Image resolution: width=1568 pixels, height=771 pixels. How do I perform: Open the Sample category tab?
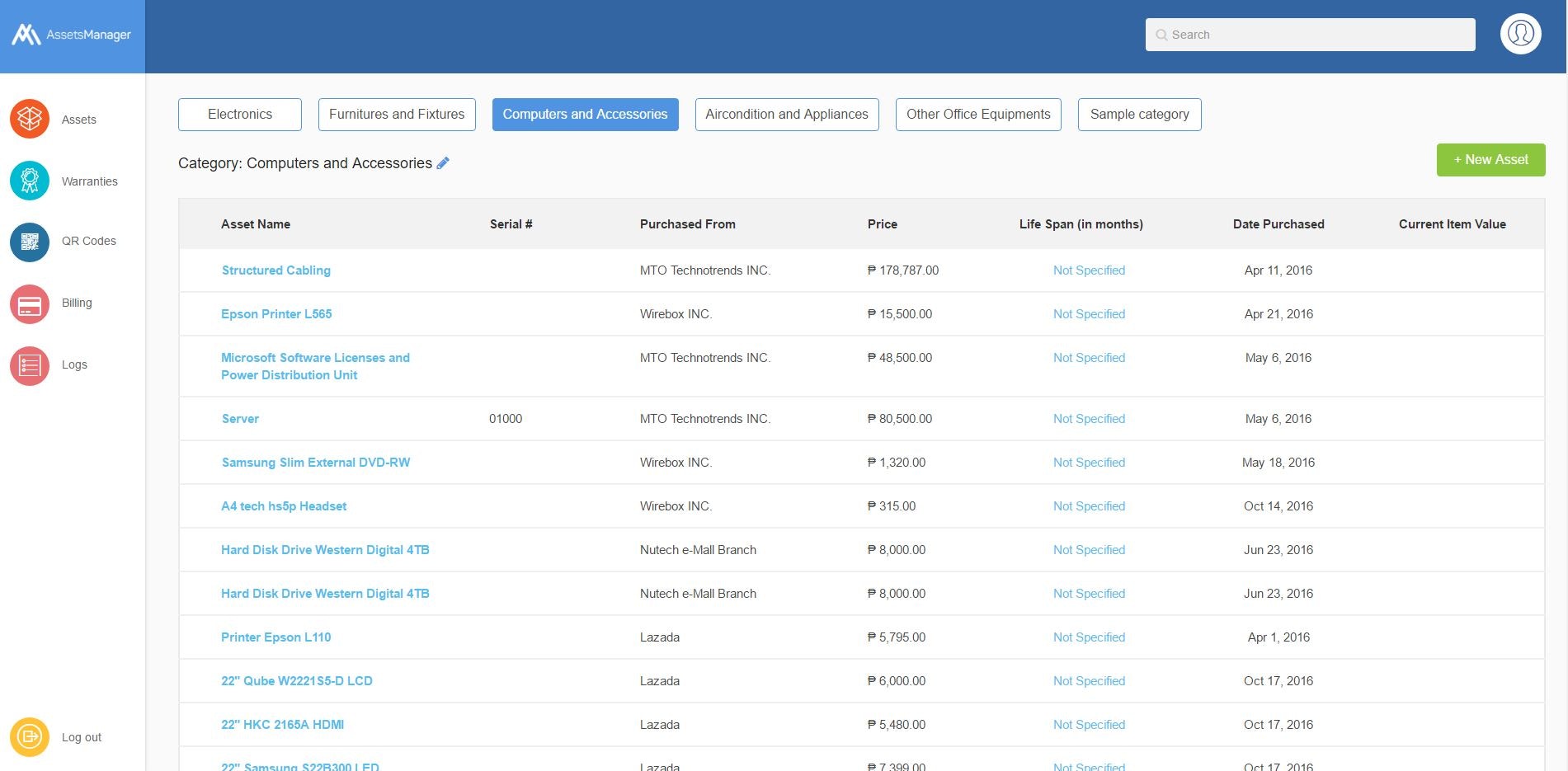point(1138,114)
